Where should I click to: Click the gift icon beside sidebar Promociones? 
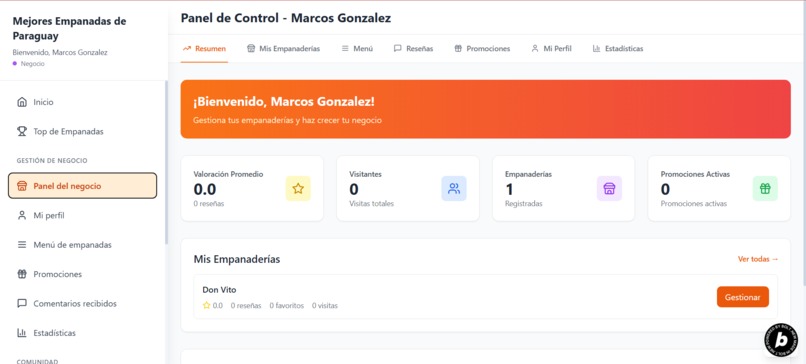click(x=22, y=274)
